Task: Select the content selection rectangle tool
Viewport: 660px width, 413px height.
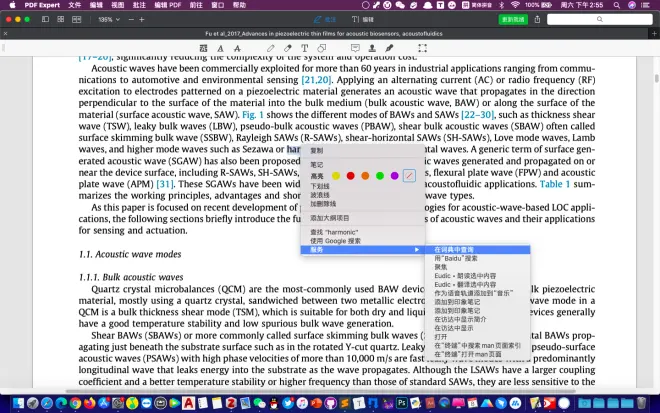Action: 423,48
